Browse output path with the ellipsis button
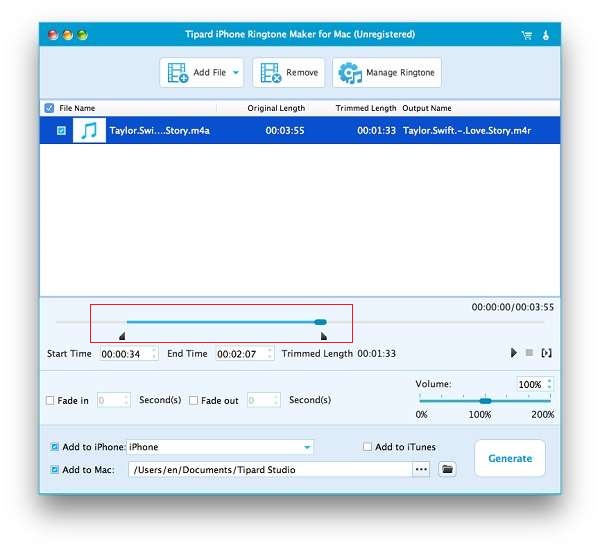This screenshot has height=550, width=600. tap(421, 470)
